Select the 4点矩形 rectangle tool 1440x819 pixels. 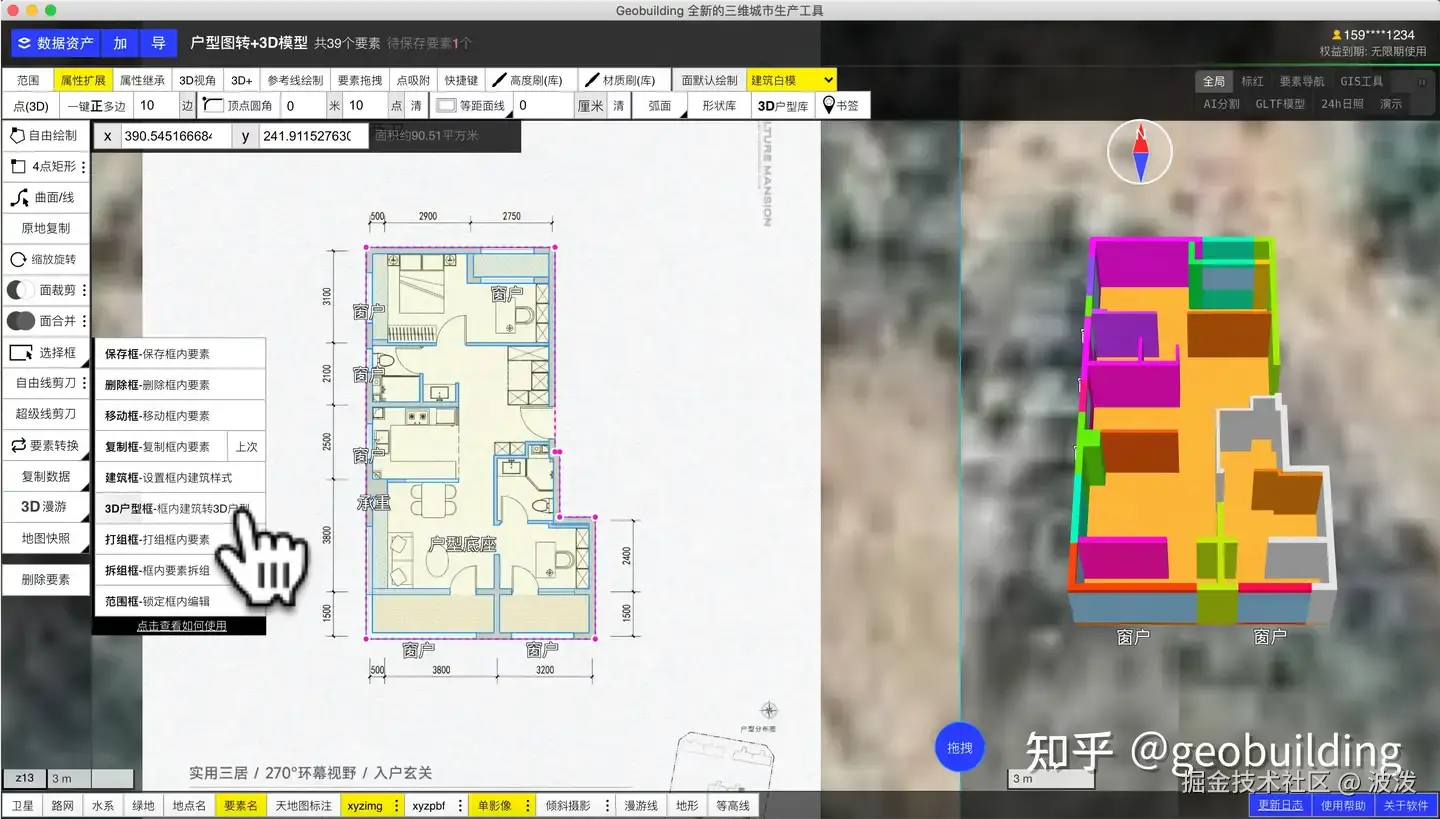click(40, 166)
